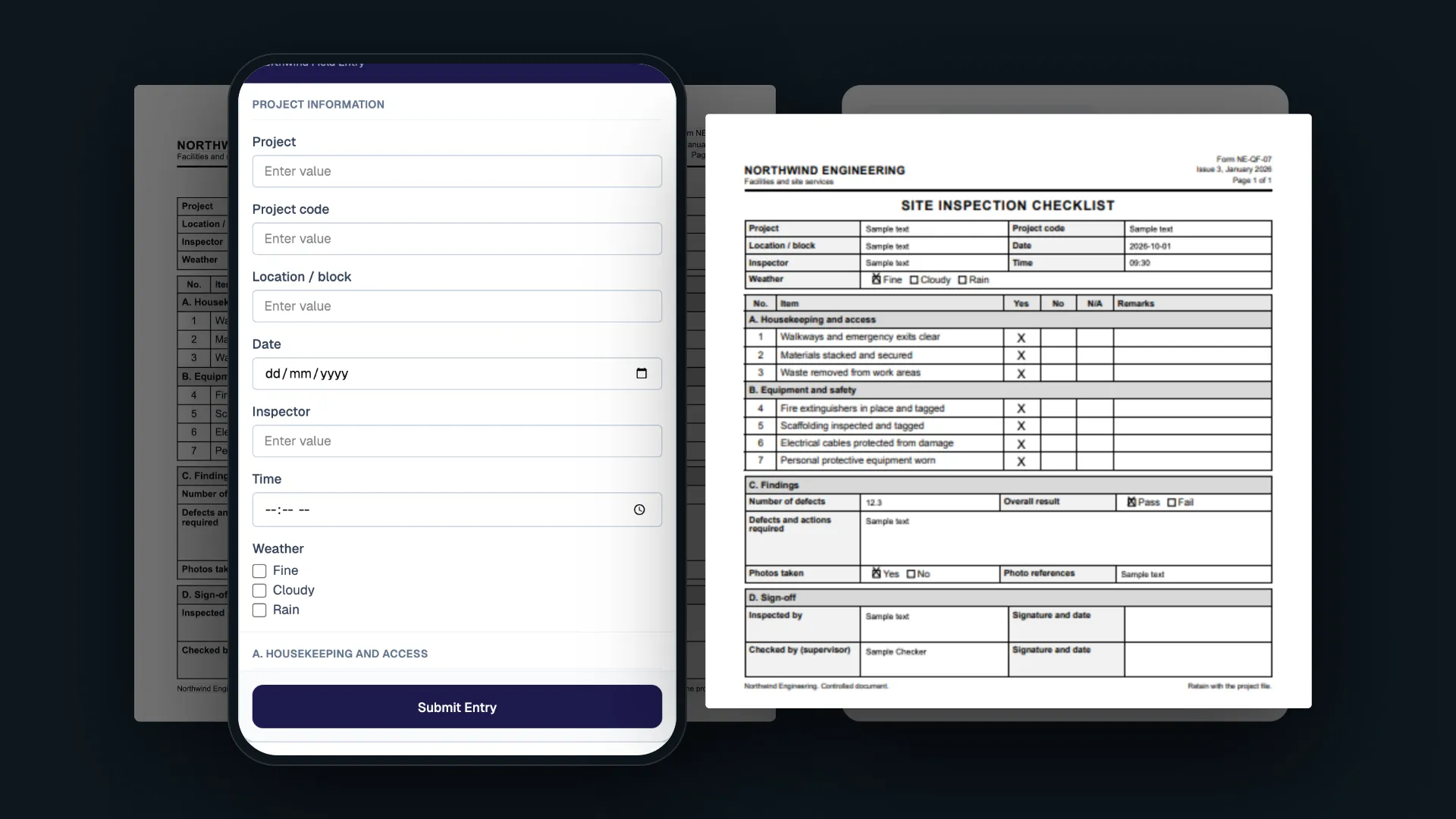Open the calendar picker in the Date field
The width and height of the screenshot is (1456, 819).
pos(642,373)
